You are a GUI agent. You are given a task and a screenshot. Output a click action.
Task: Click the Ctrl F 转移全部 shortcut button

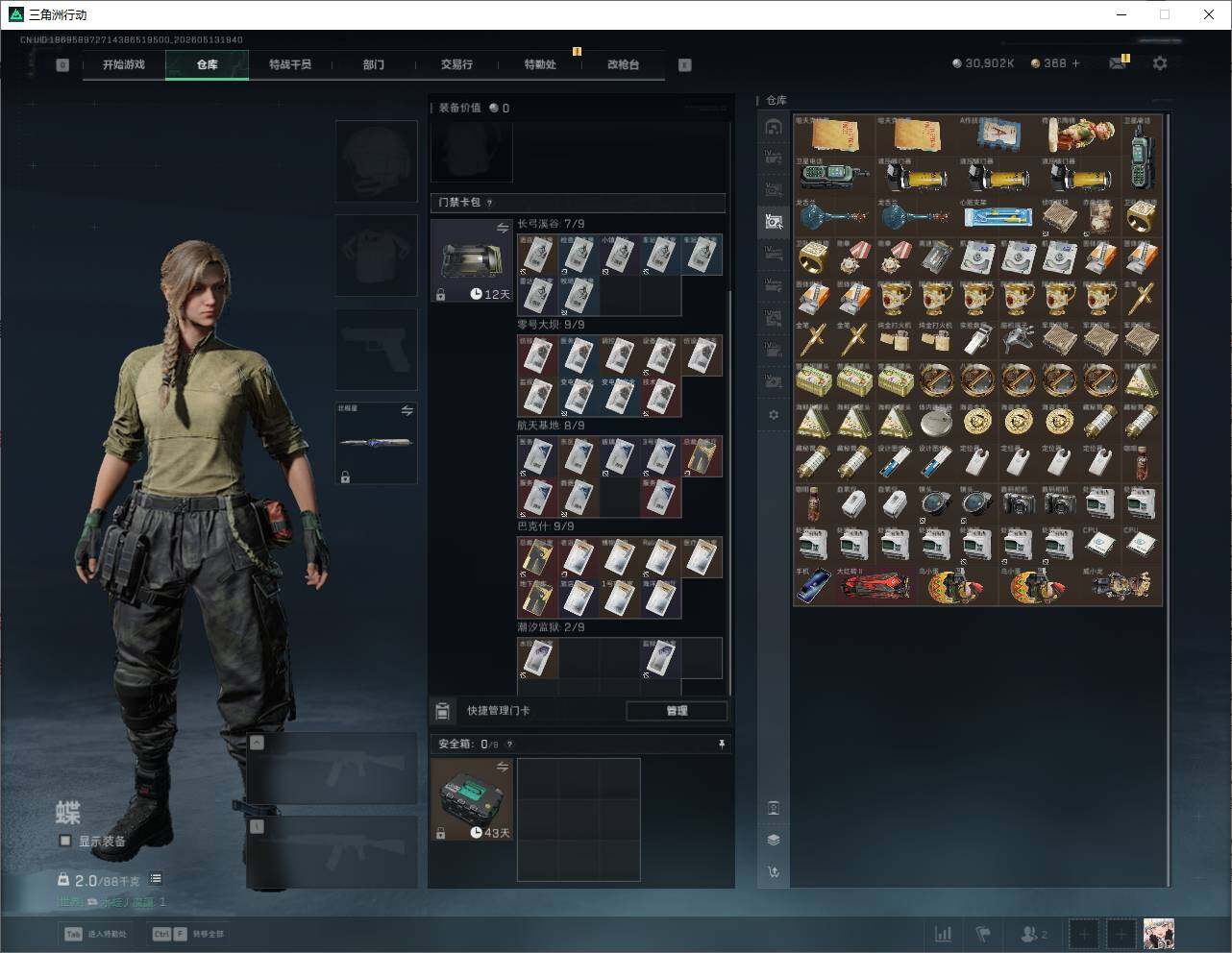187,934
